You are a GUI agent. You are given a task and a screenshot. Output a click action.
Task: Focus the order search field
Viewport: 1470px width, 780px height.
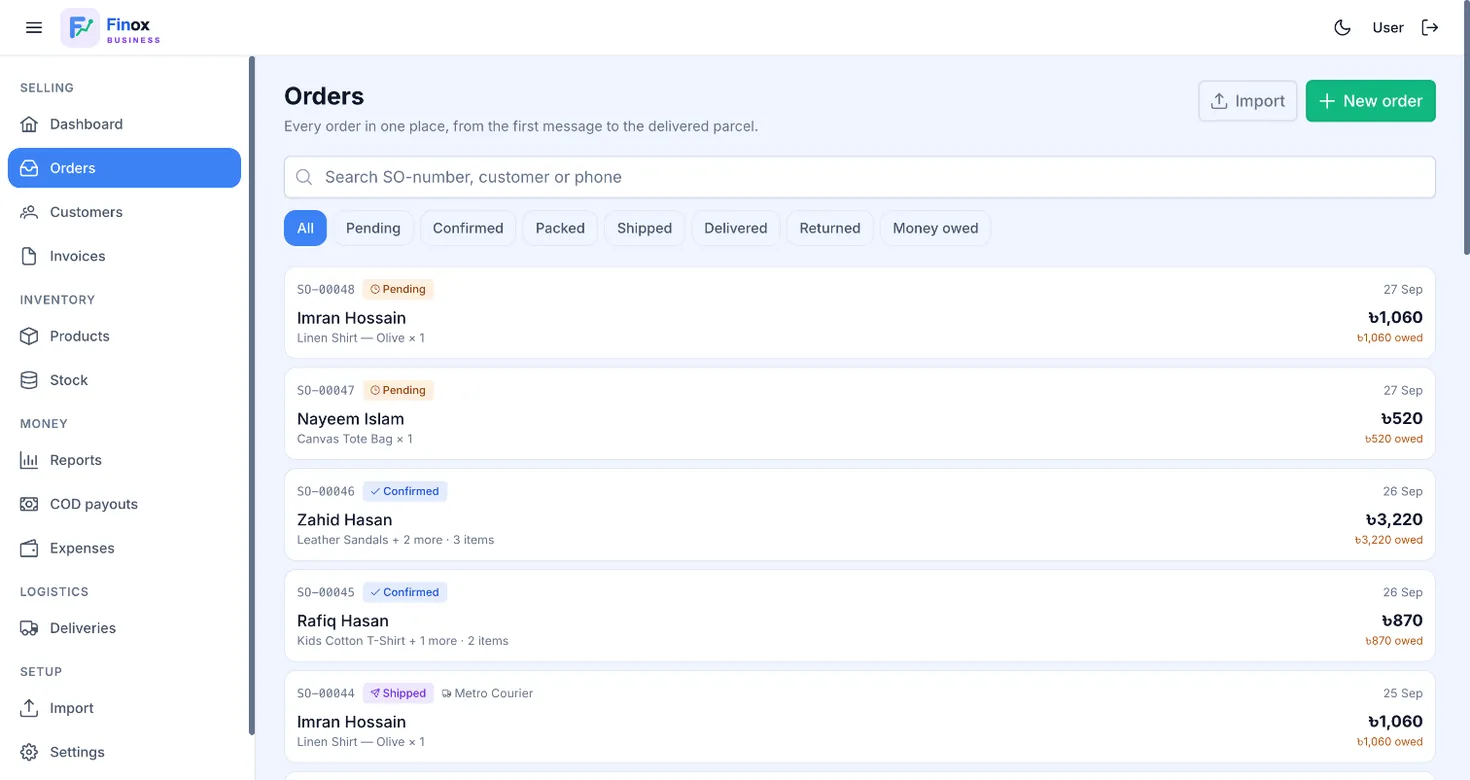(860, 177)
